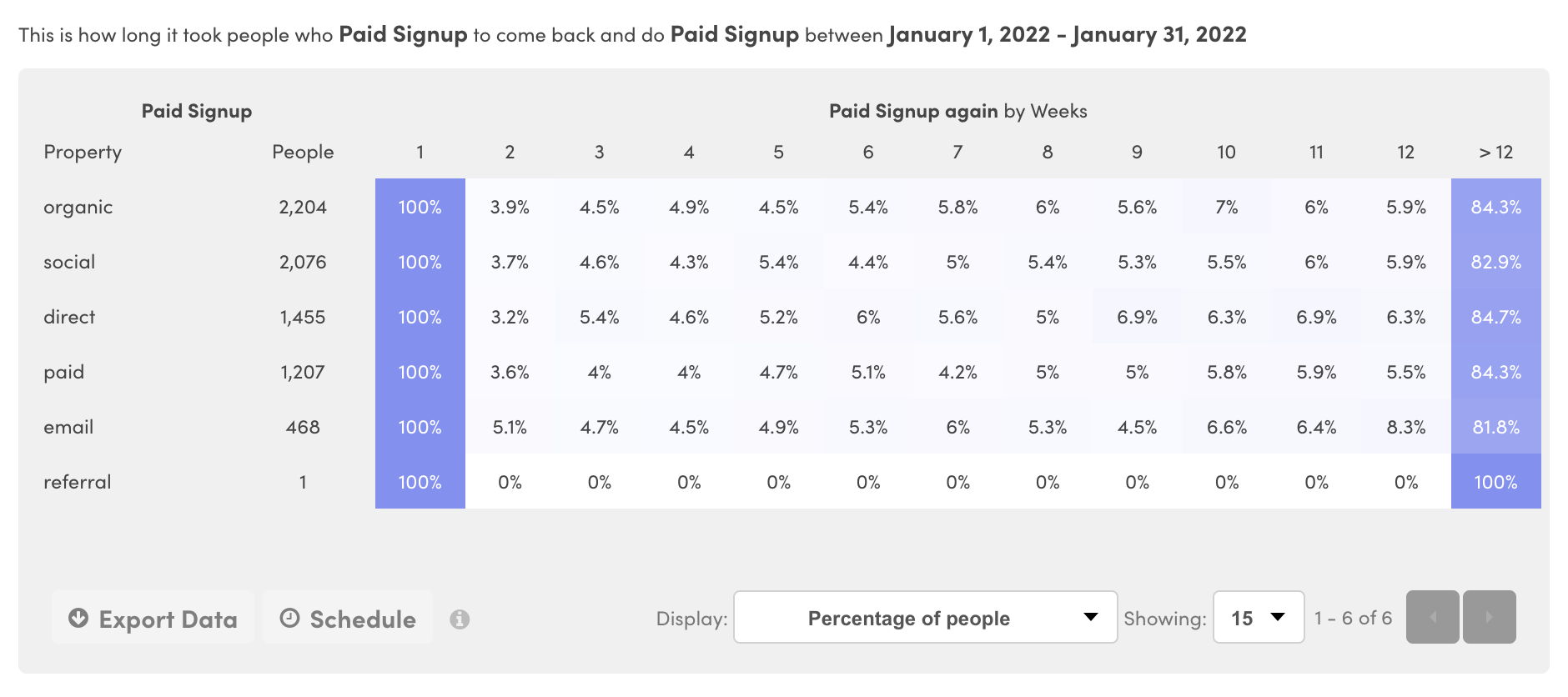Click the clock icon on the Schedule button

pos(290,619)
